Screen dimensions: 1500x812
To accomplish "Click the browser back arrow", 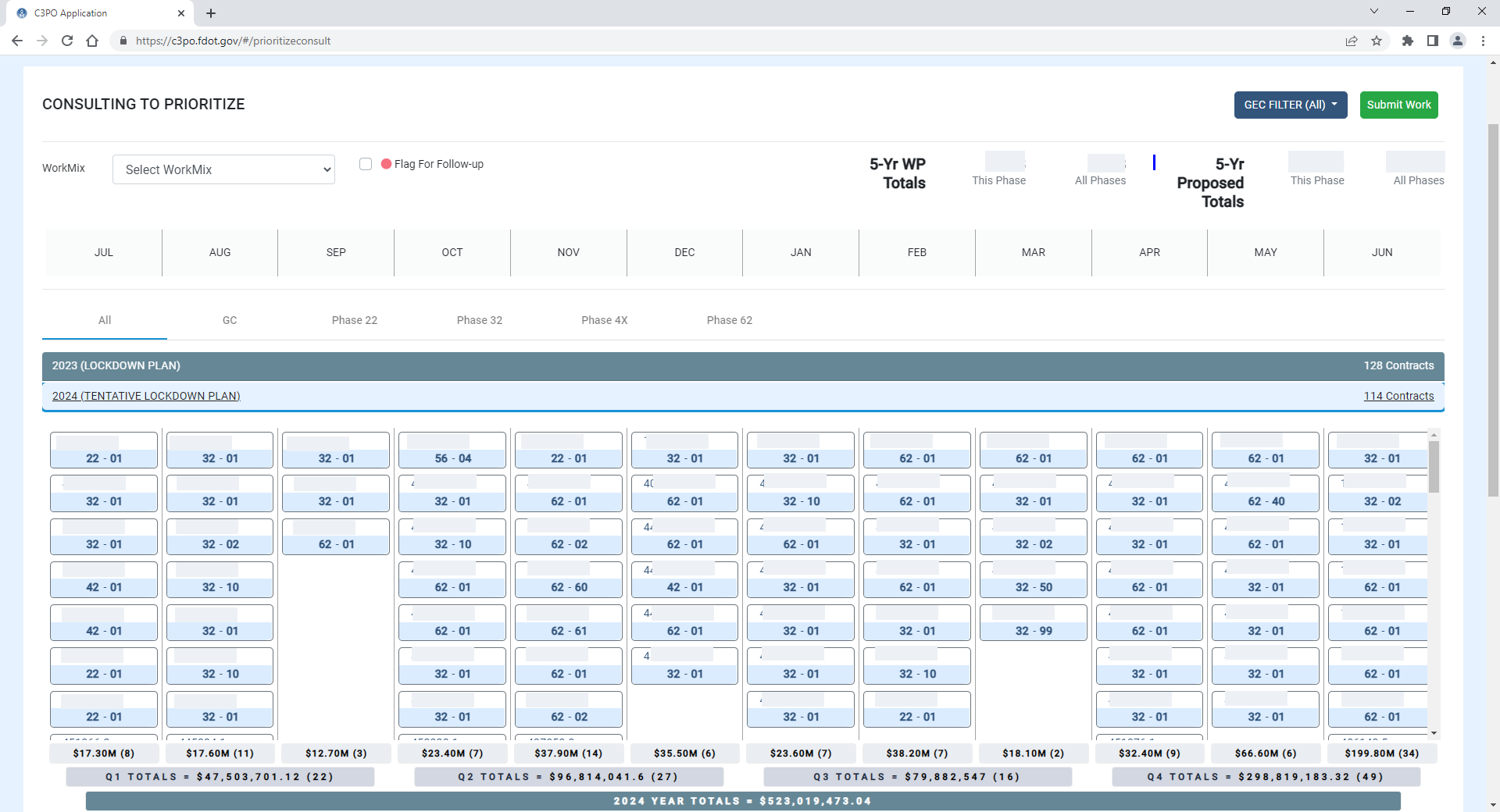I will coord(17,41).
